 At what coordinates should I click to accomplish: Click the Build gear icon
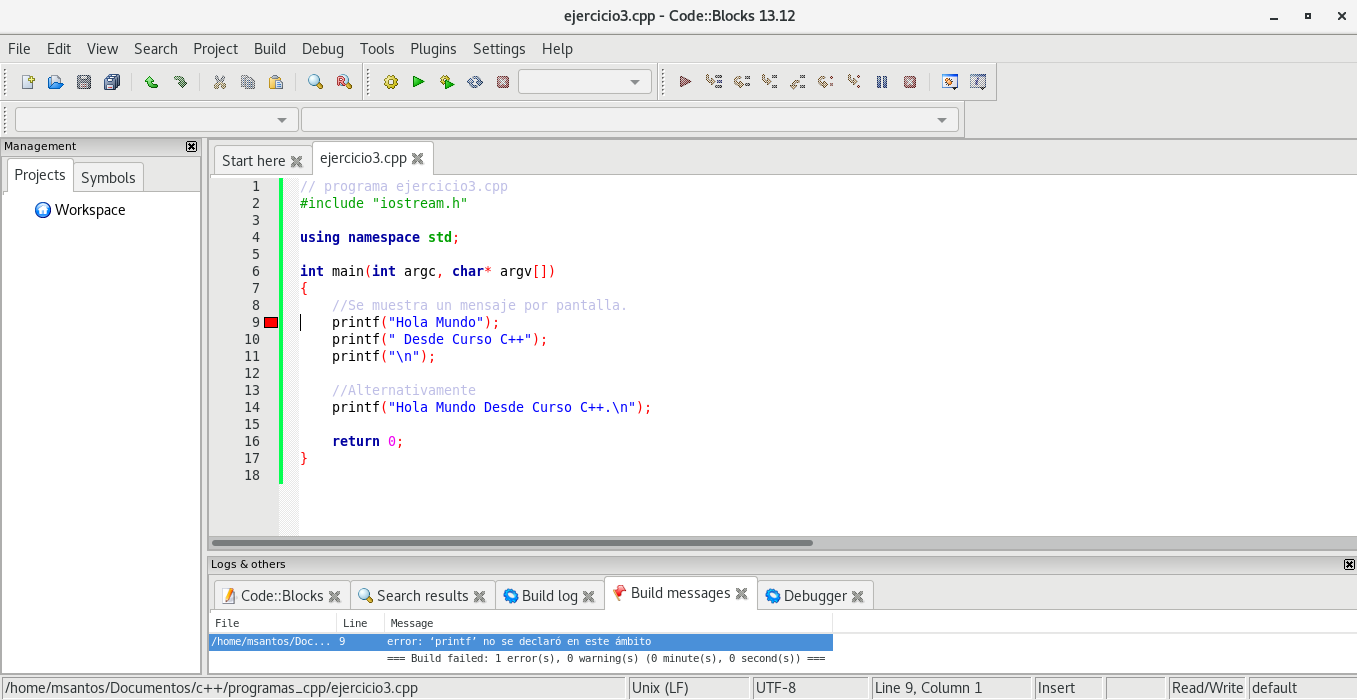(390, 82)
